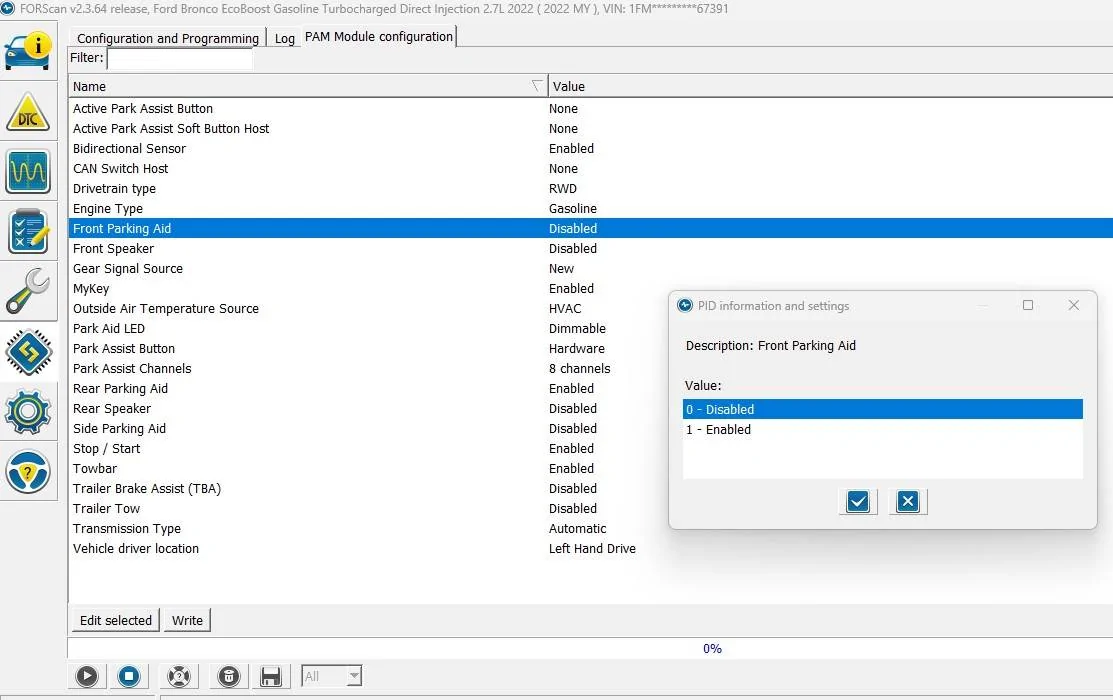The width and height of the screenshot is (1113, 700).
Task: Close the PID information and settings dialog
Action: coord(1073,305)
